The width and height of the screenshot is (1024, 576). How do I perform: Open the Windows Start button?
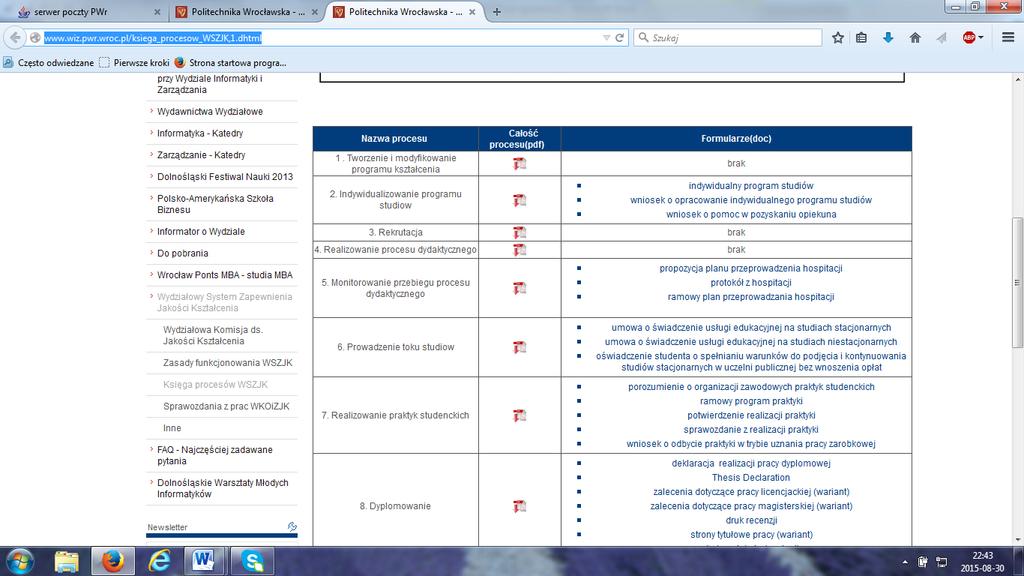20,562
